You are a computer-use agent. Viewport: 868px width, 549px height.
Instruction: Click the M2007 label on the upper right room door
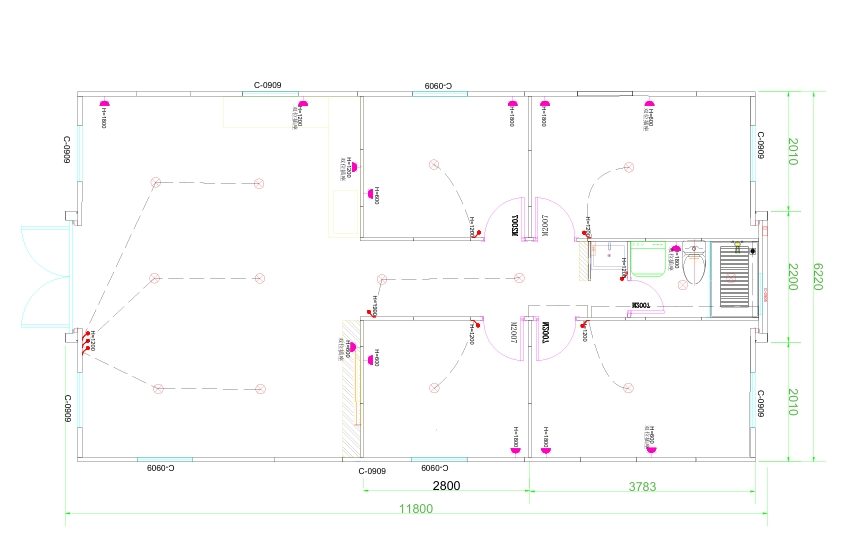pos(544,225)
